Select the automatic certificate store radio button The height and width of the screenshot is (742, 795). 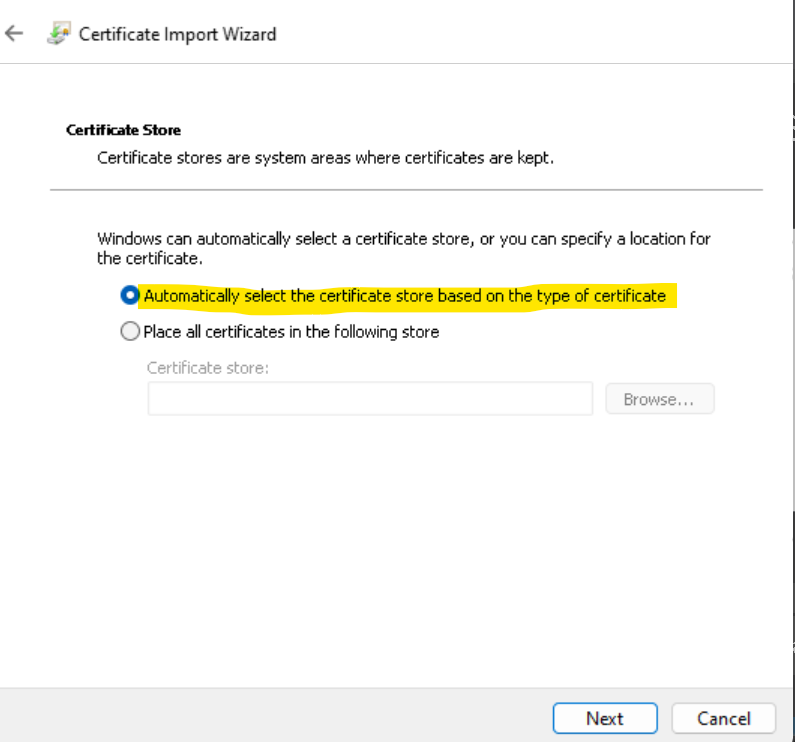coord(130,295)
